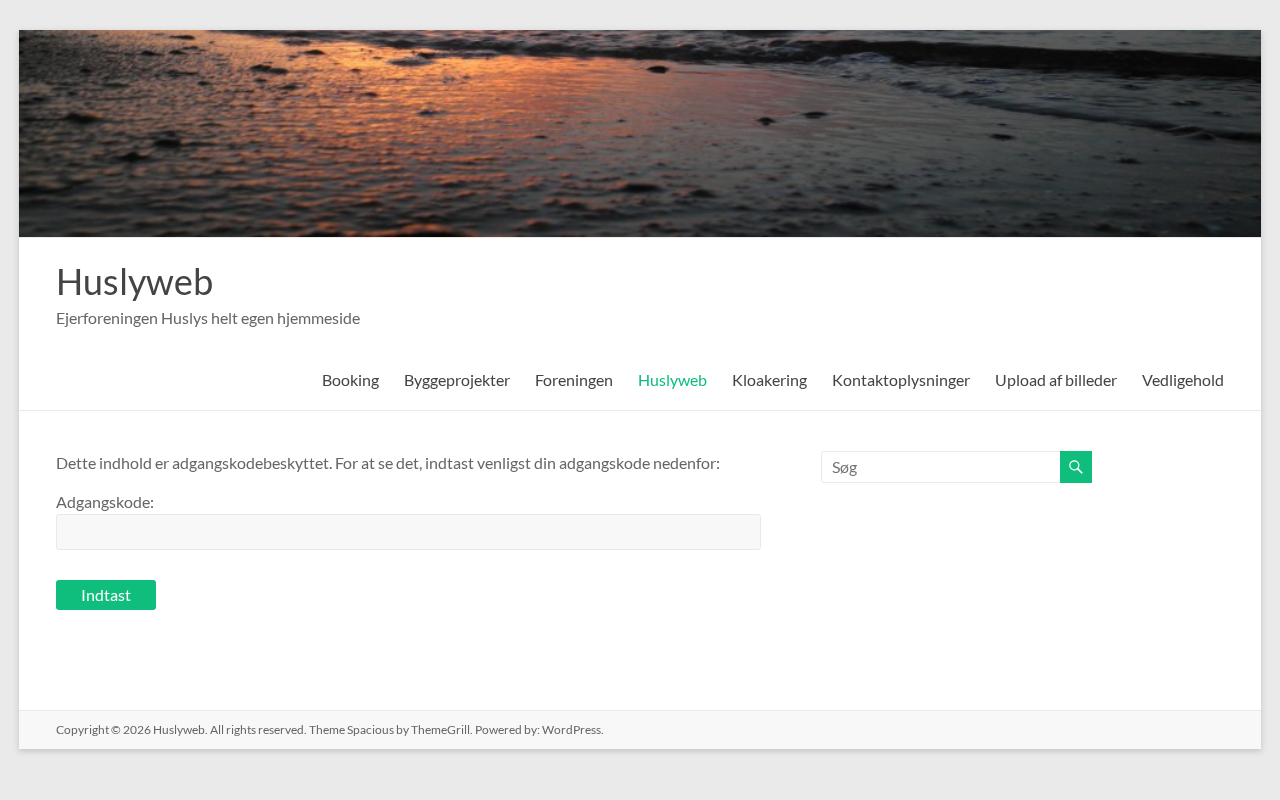This screenshot has height=800, width=1280.
Task: Go to Kontaktoplysninger
Action: click(901, 380)
